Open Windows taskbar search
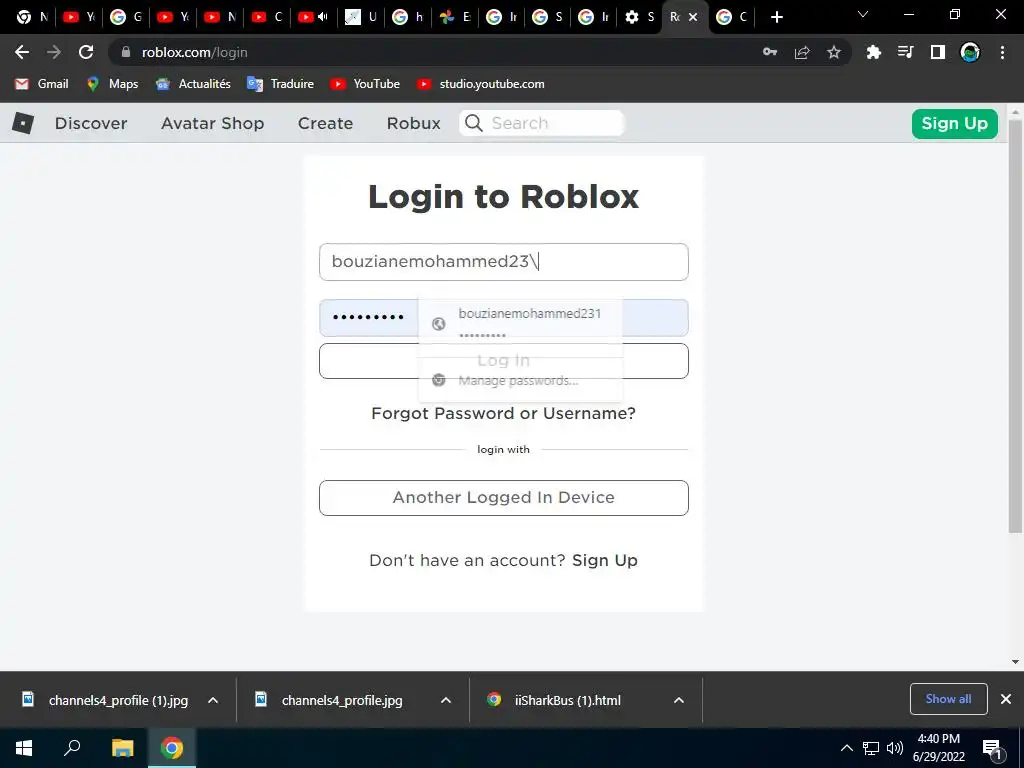The width and height of the screenshot is (1024, 768). click(x=72, y=748)
